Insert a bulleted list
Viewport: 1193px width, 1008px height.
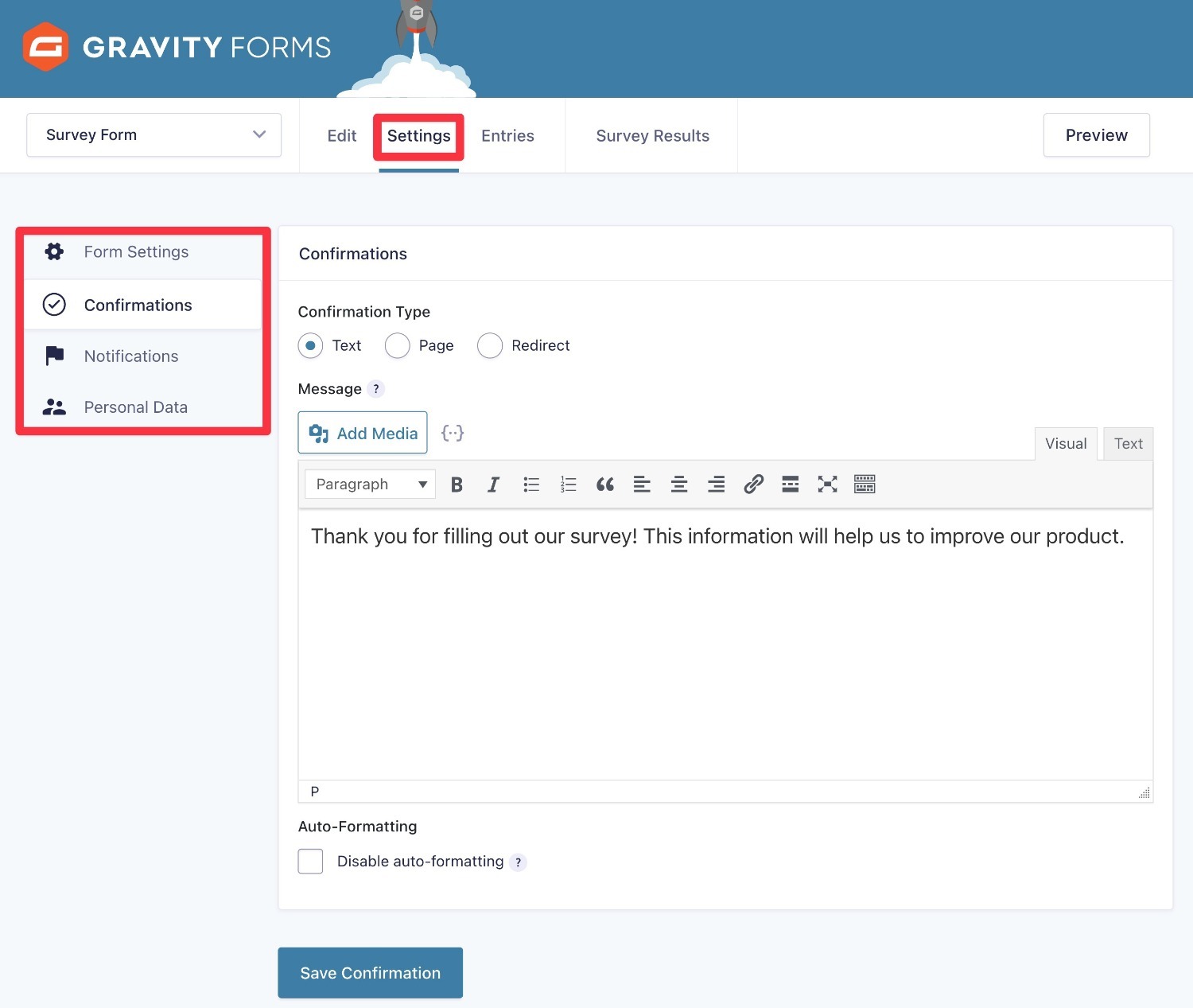click(531, 485)
